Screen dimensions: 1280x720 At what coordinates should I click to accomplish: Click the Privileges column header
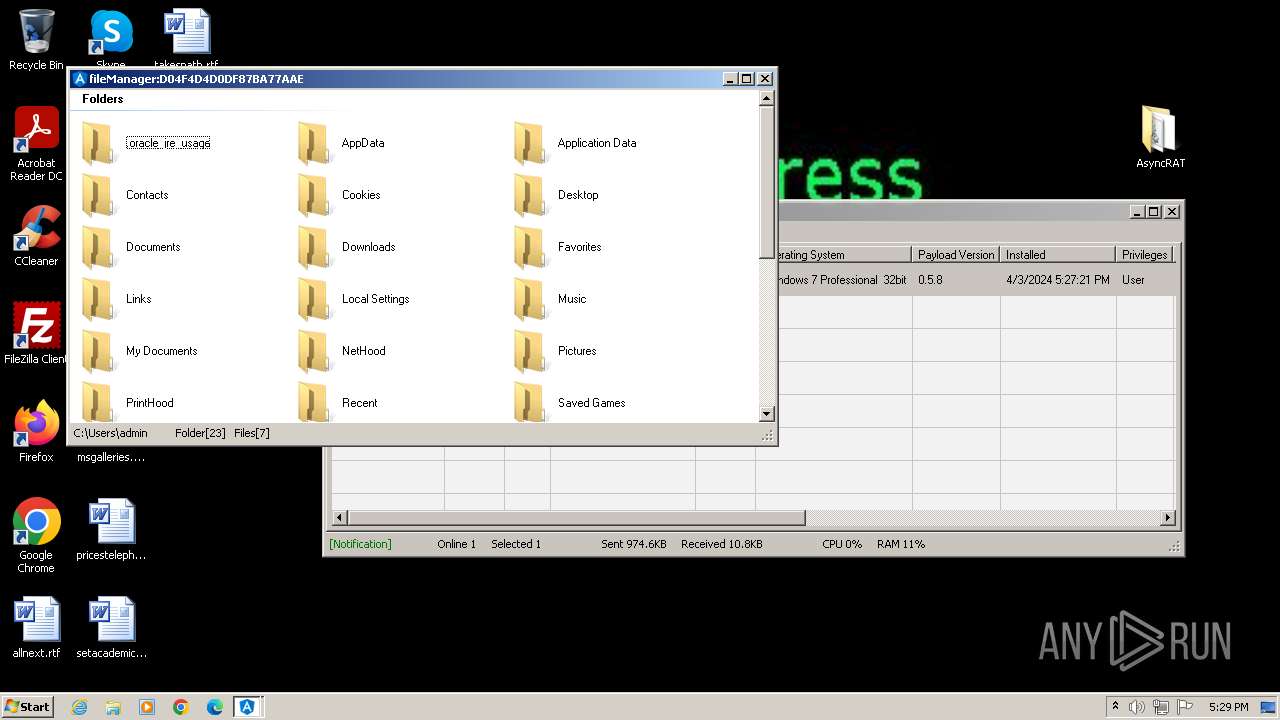click(x=1145, y=255)
